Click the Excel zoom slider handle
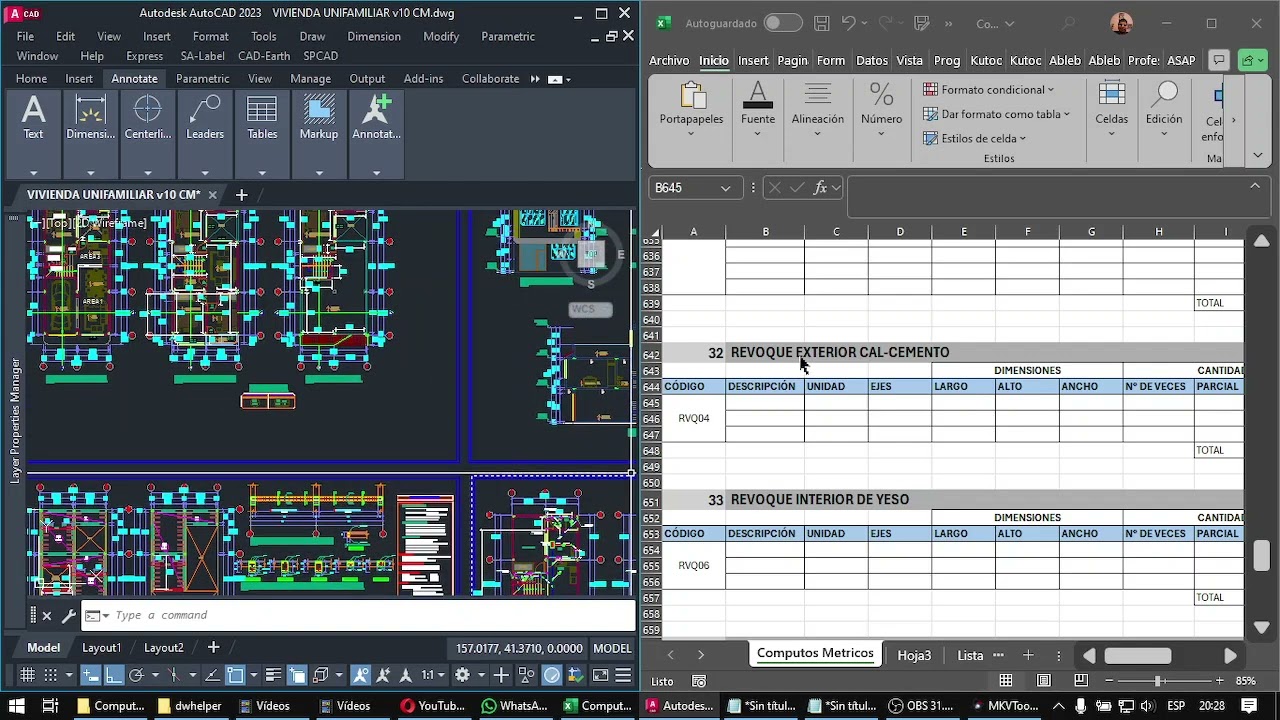 [1159, 681]
